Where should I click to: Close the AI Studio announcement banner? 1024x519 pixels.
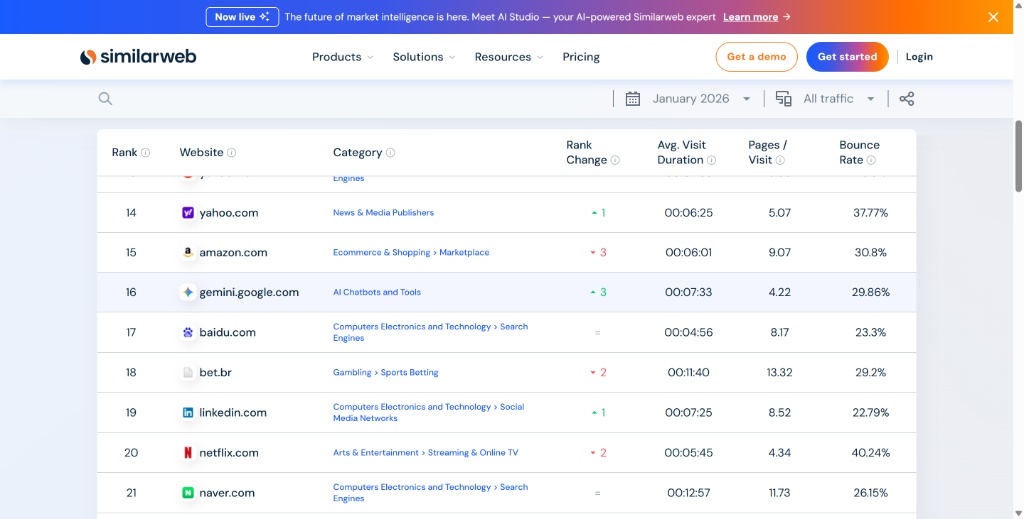click(x=993, y=17)
